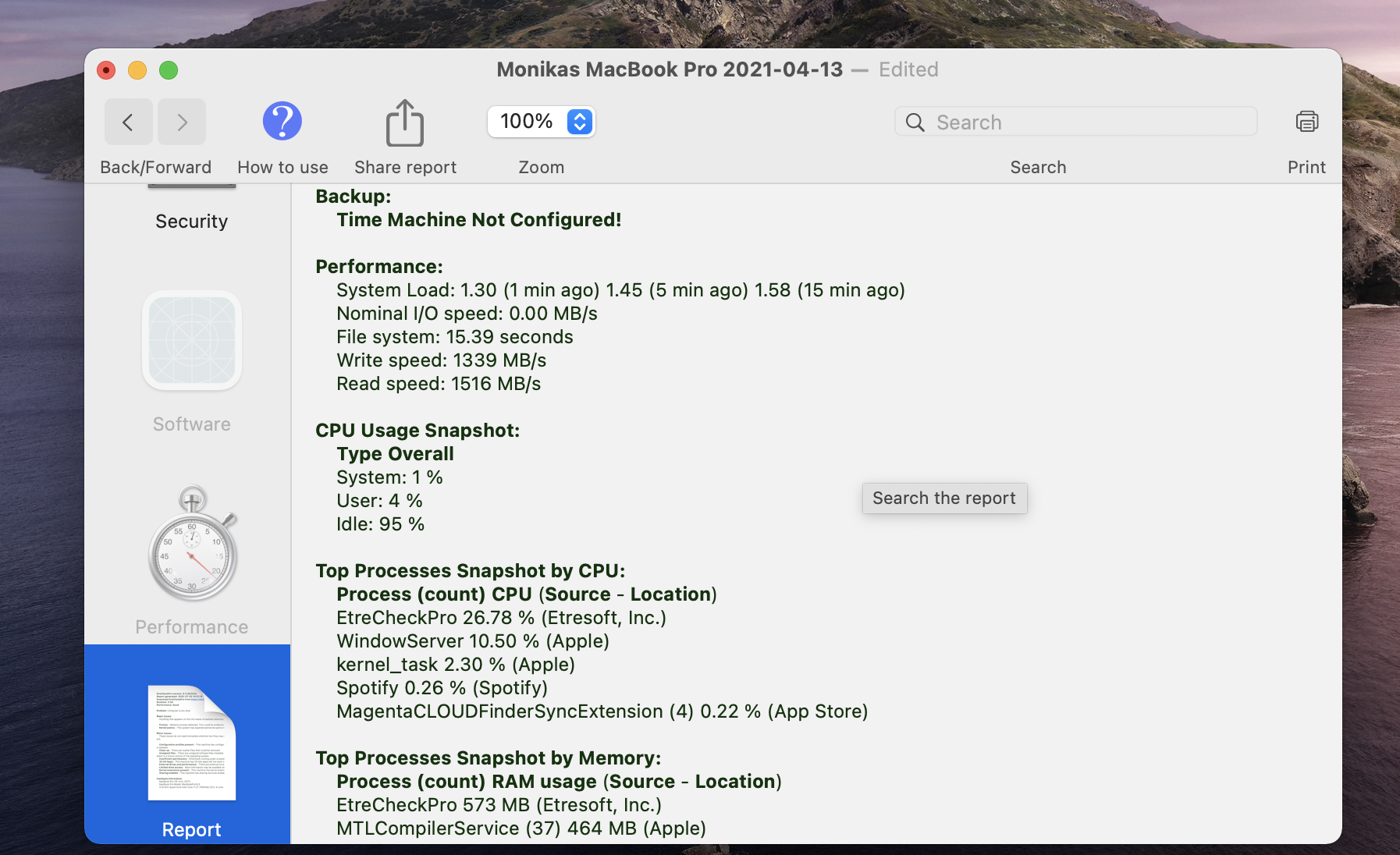Open the Software section icon in sidebar
Screen dimensions: 1400x855
tap(192, 340)
